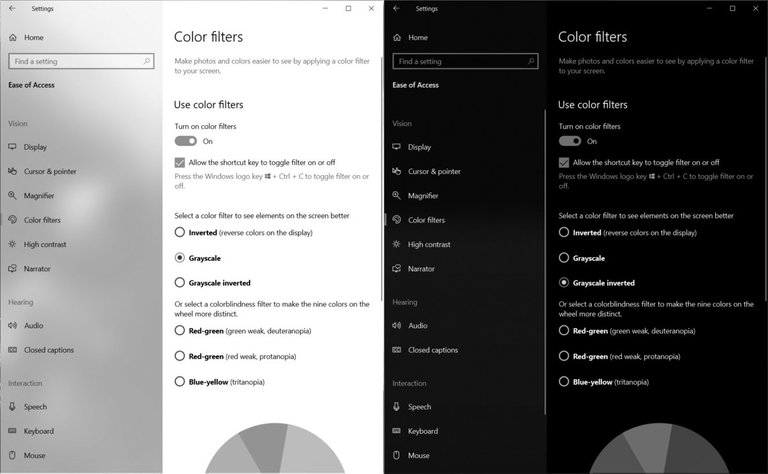Click Magnifier icon in dark window sidebar
This screenshot has width=768, height=474.
click(396, 195)
